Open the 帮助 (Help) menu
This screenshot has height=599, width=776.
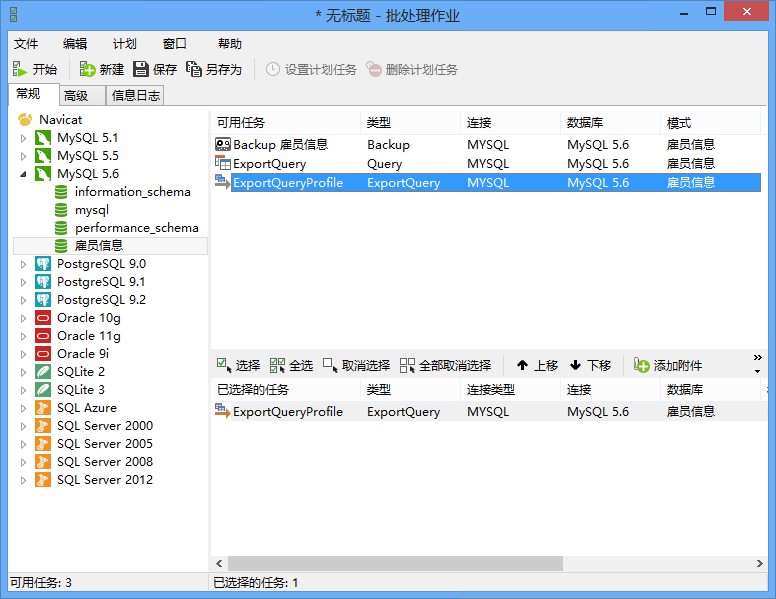pyautogui.click(x=230, y=44)
